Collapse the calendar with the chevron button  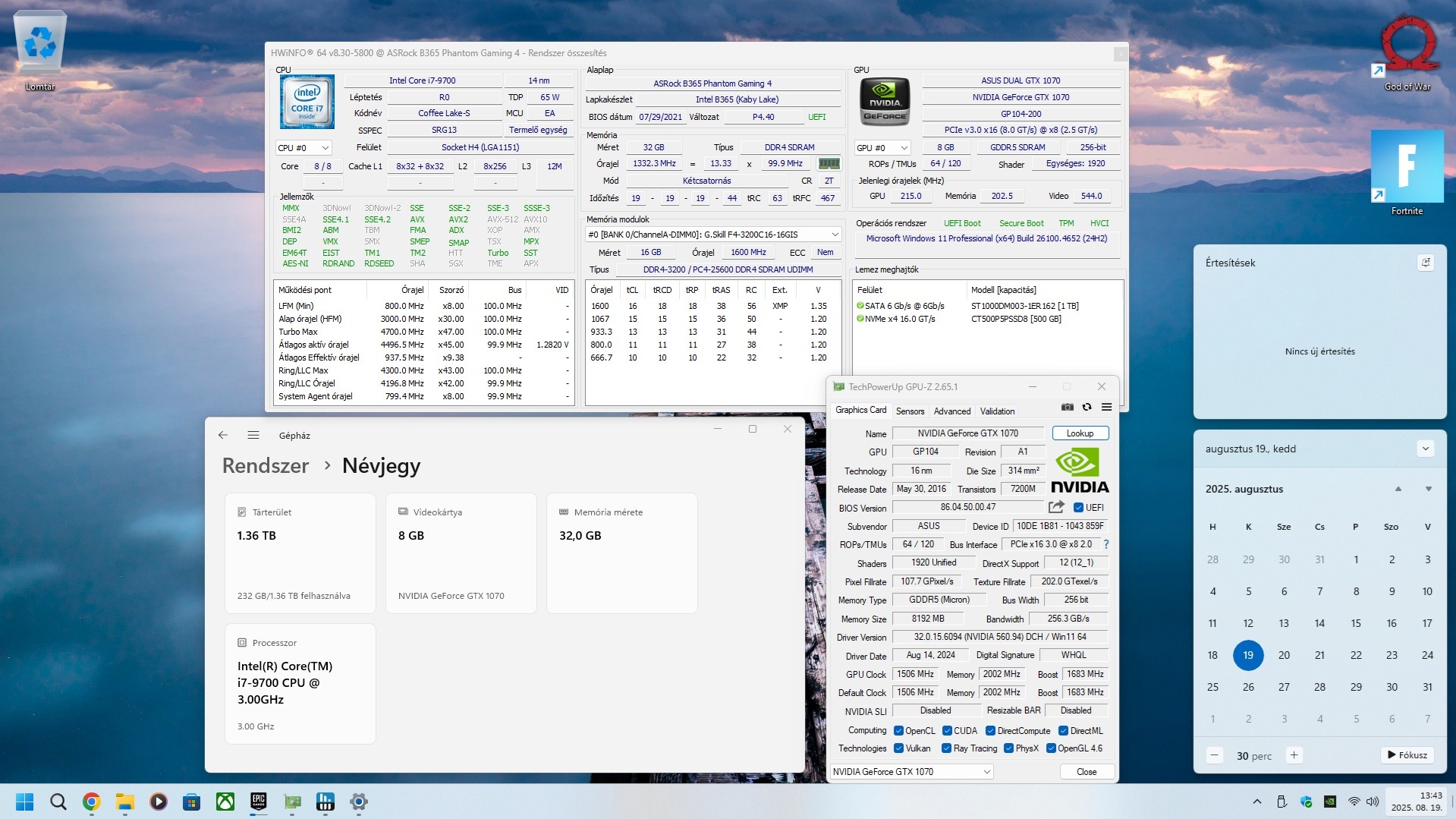[x=1426, y=449]
